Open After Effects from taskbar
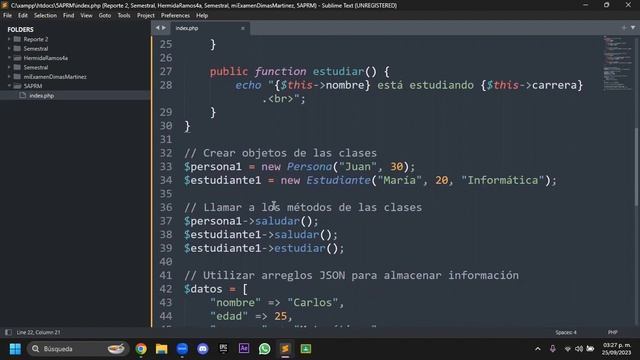This screenshot has width=640, height=360. pyautogui.click(x=244, y=349)
